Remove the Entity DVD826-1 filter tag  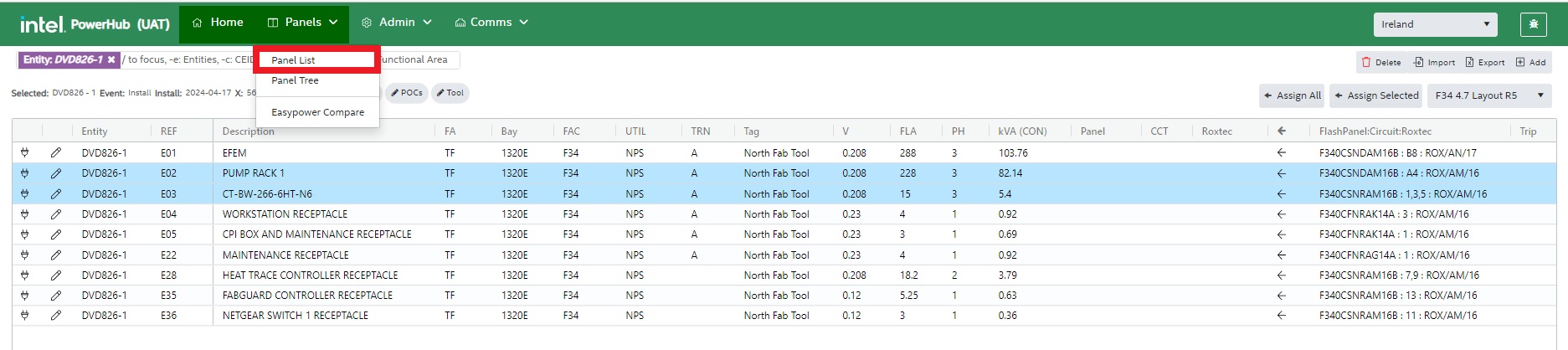[111, 59]
